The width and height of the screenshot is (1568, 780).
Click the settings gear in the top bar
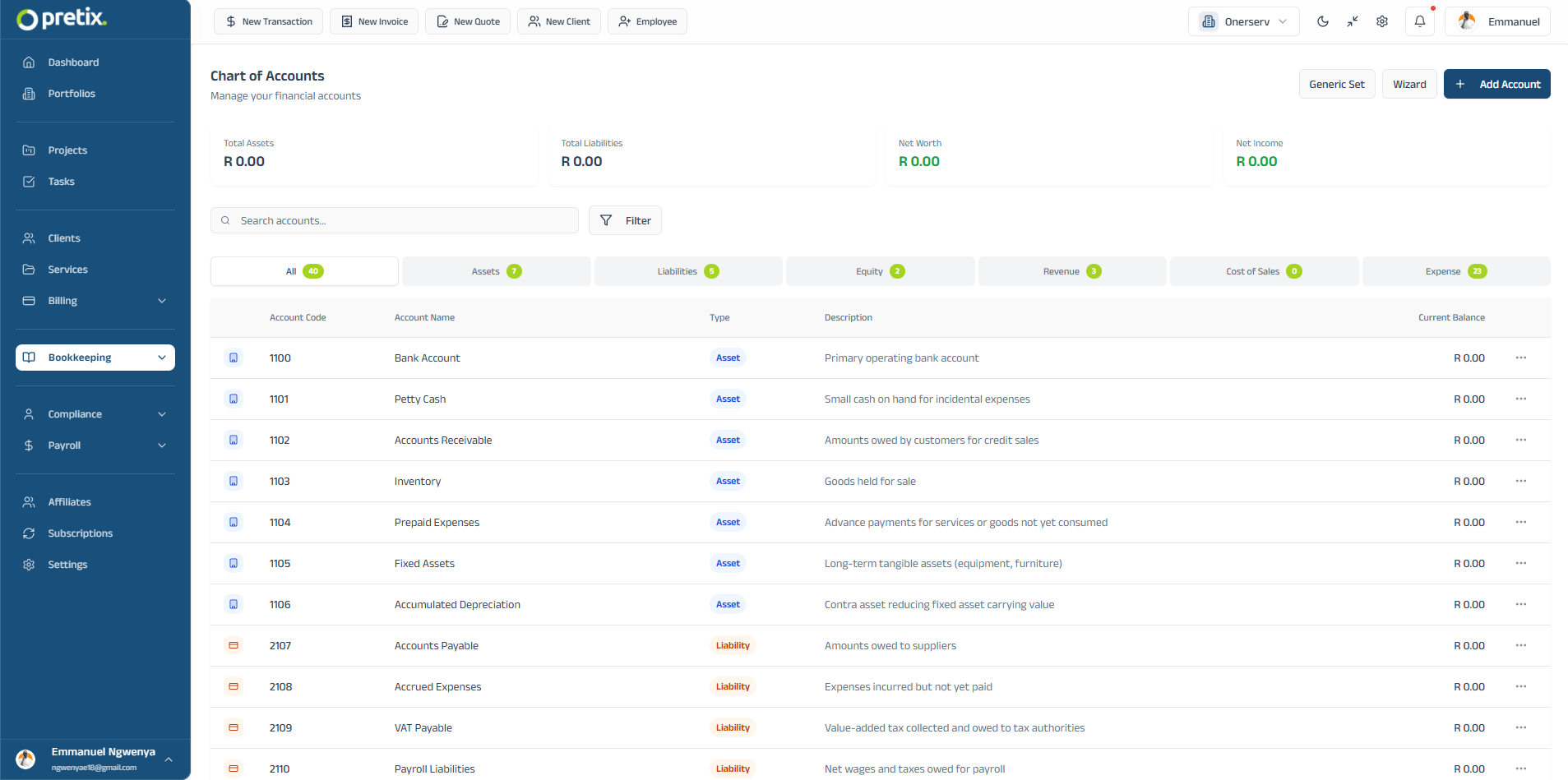(x=1382, y=21)
